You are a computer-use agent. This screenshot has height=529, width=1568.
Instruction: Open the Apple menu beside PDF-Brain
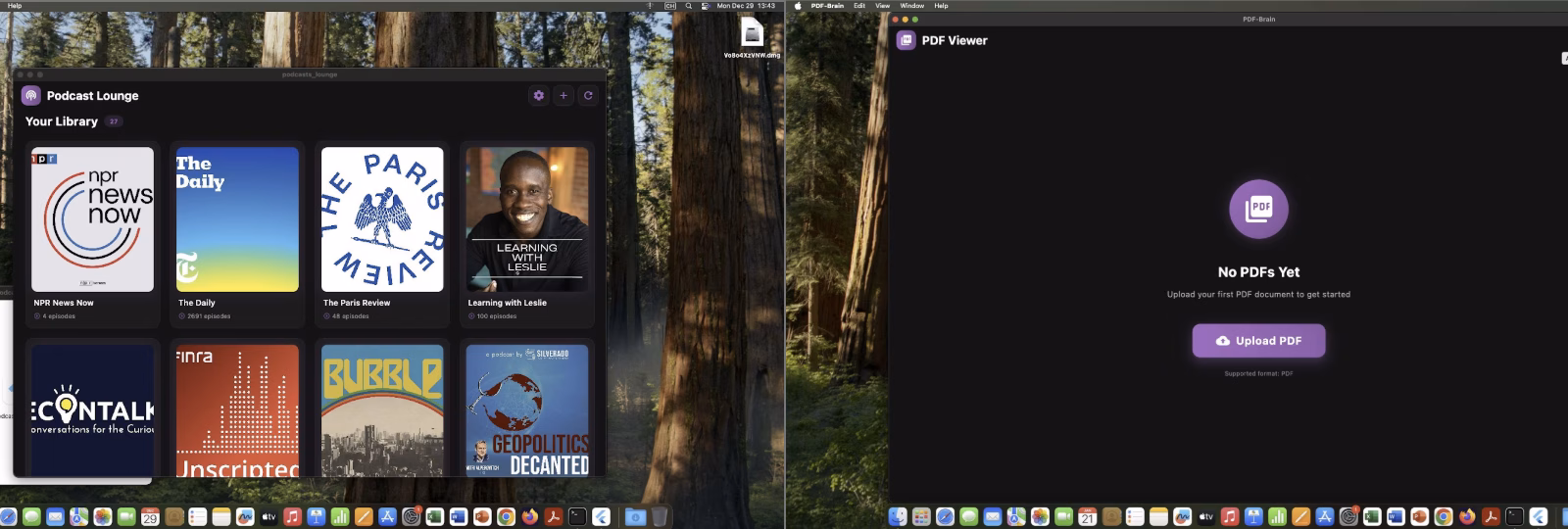point(798,6)
